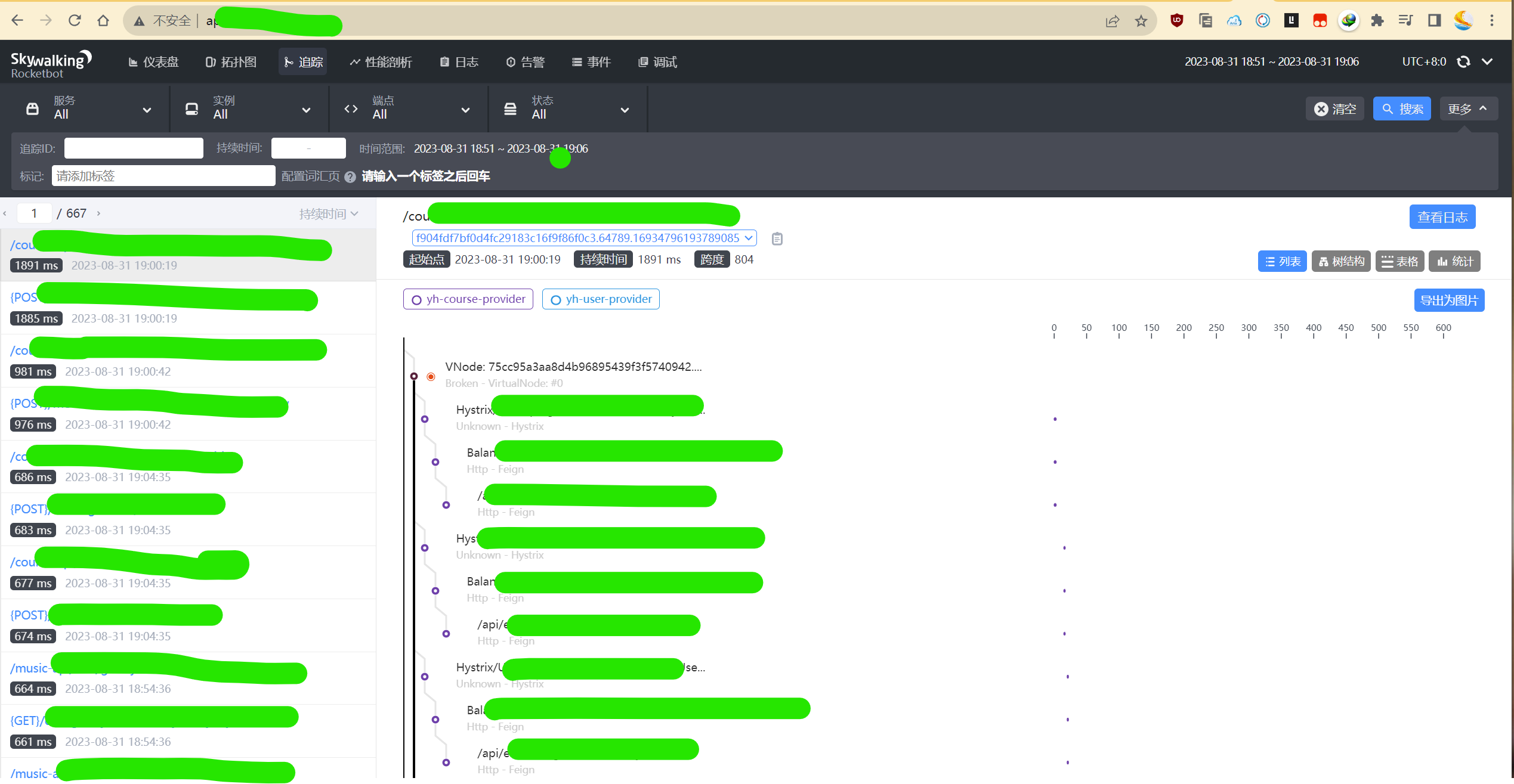Reload the current page
The width and height of the screenshot is (1514, 784).
75,21
